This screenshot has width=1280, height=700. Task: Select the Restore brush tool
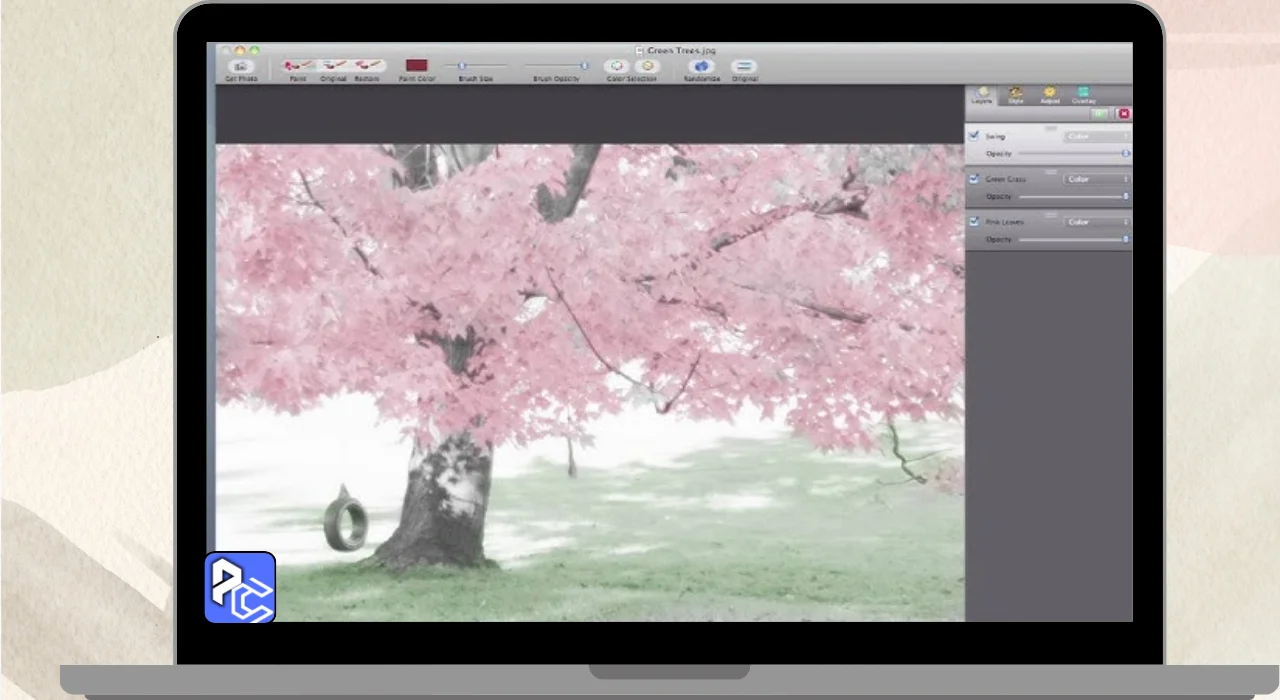tap(368, 66)
